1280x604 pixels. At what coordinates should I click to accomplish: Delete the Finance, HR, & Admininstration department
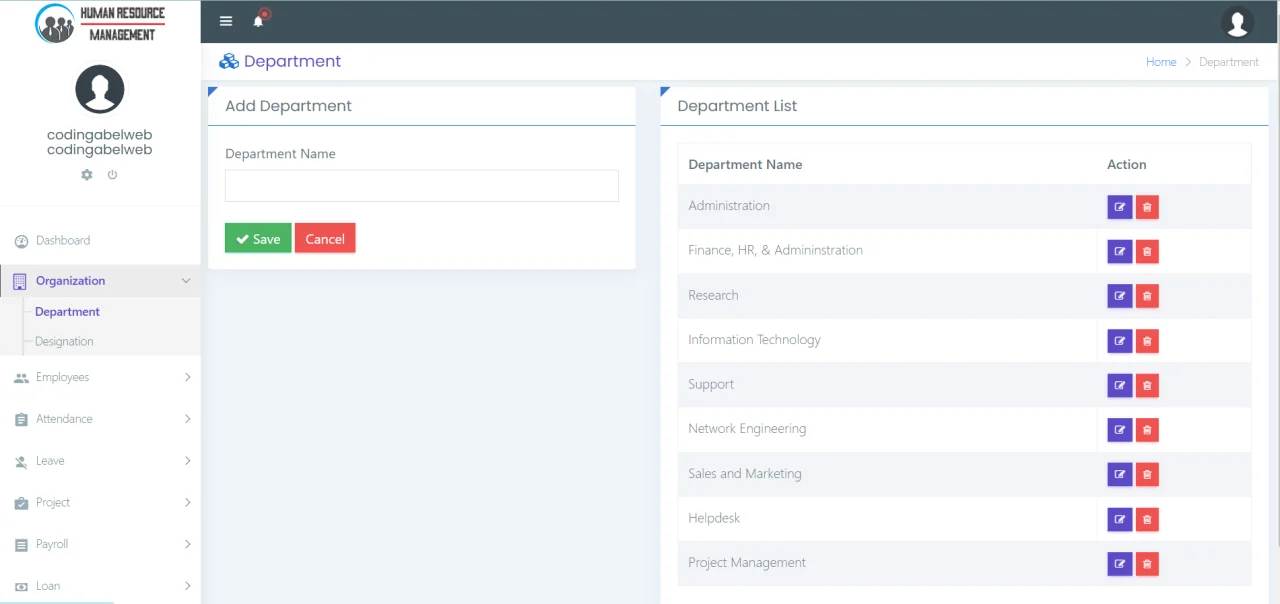[1147, 251]
